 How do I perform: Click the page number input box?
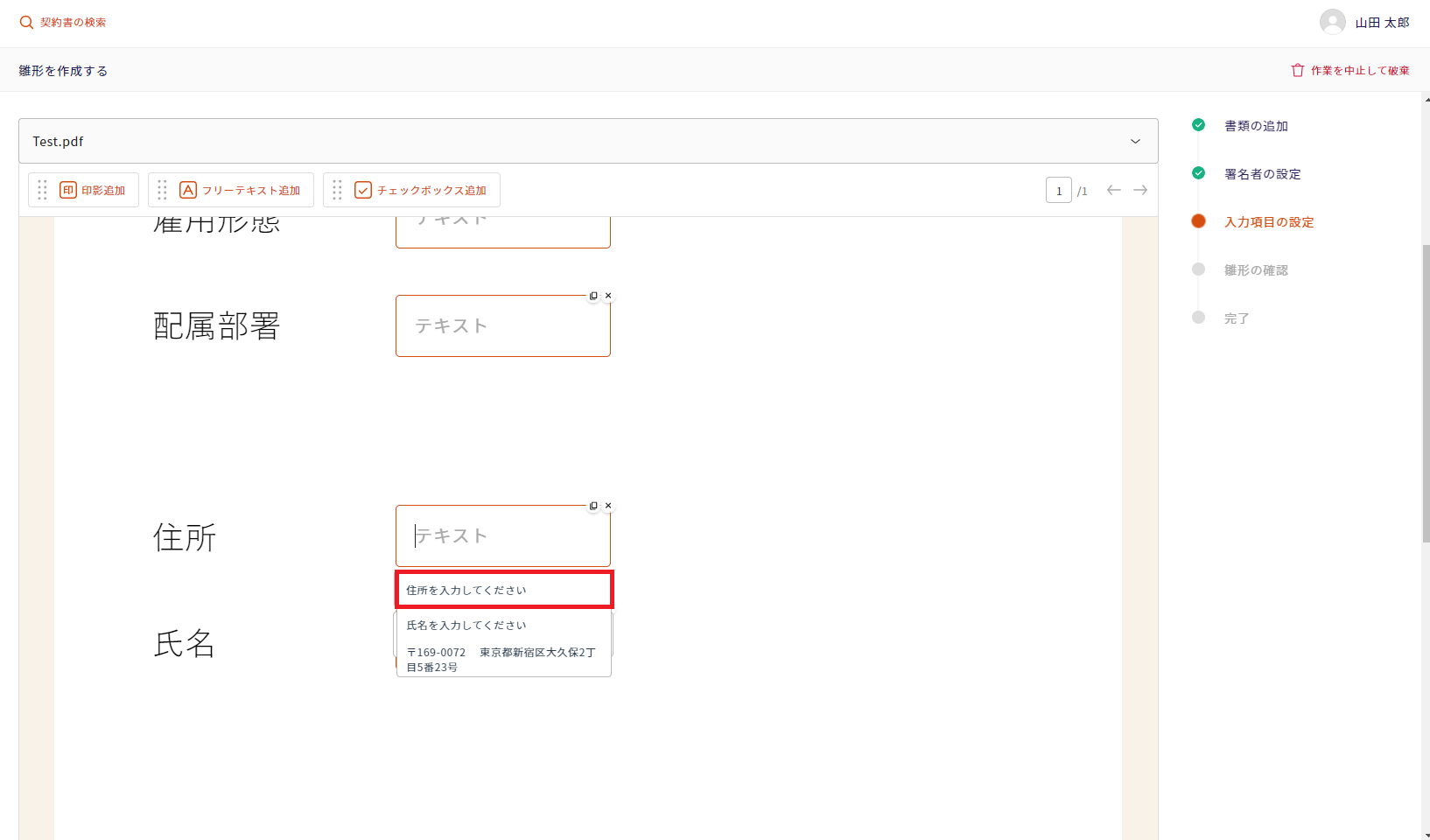pyautogui.click(x=1058, y=190)
